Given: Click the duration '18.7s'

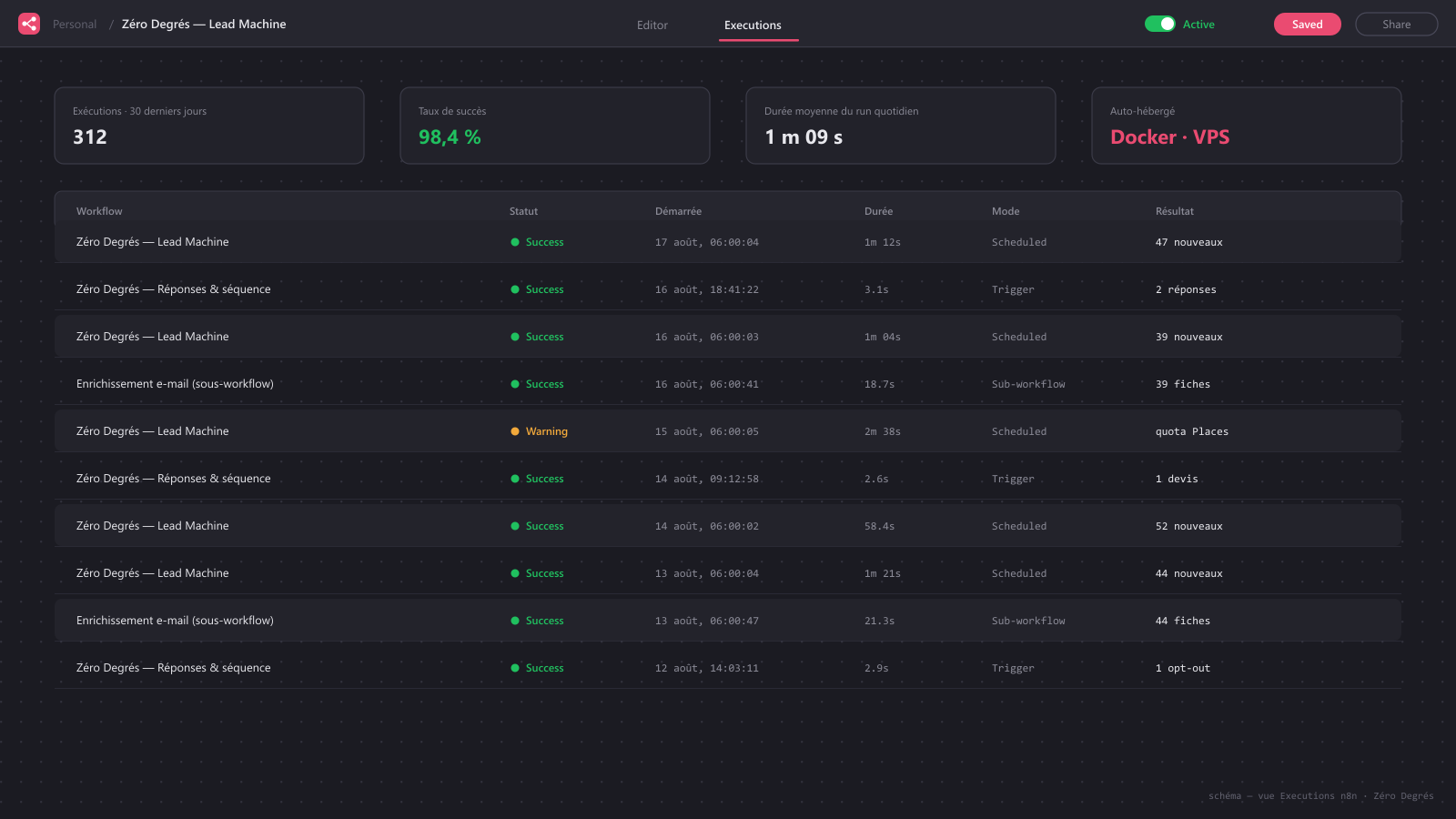Looking at the screenshot, I should (x=879, y=384).
